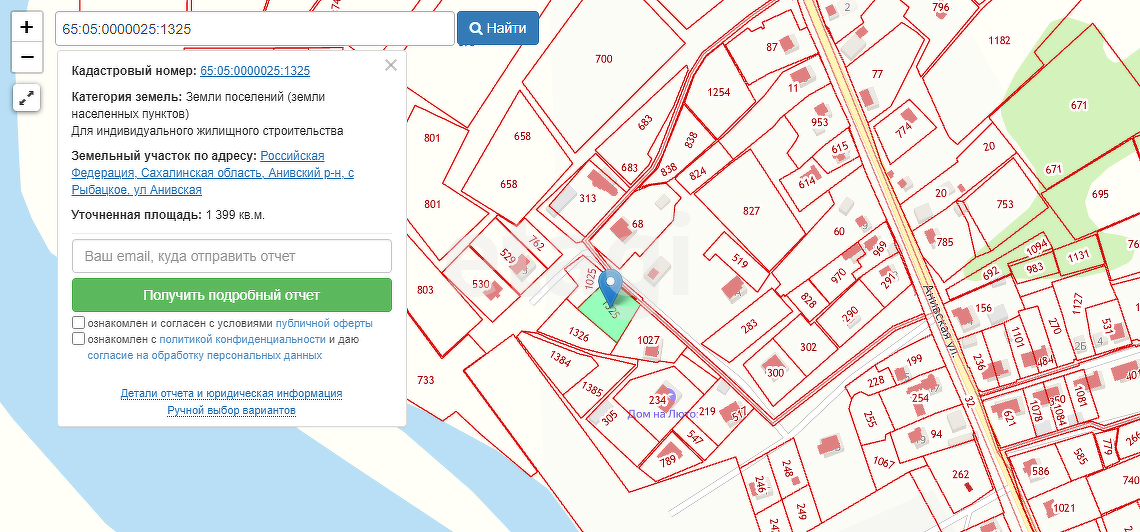
Task: Close the parcel info panel
Action: click(391, 65)
